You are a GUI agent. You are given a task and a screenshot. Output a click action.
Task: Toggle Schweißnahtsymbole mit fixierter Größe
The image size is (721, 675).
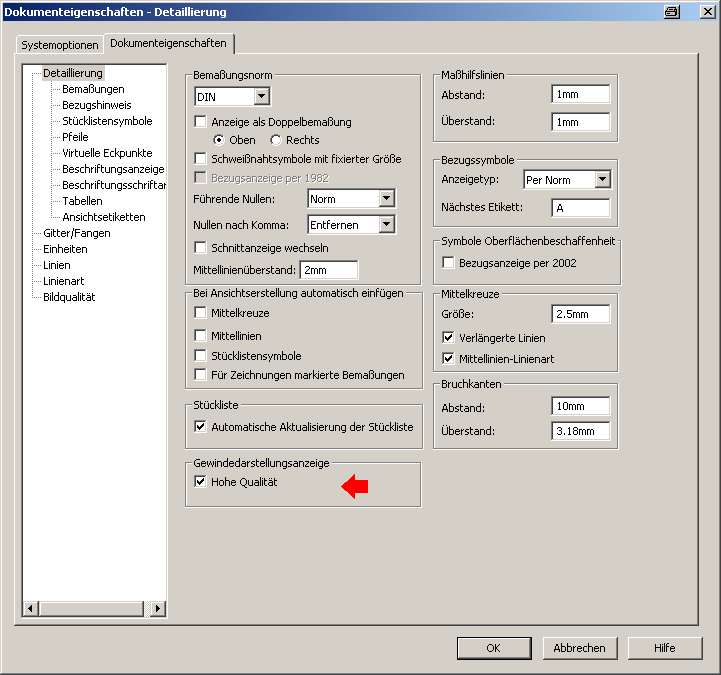pos(200,159)
